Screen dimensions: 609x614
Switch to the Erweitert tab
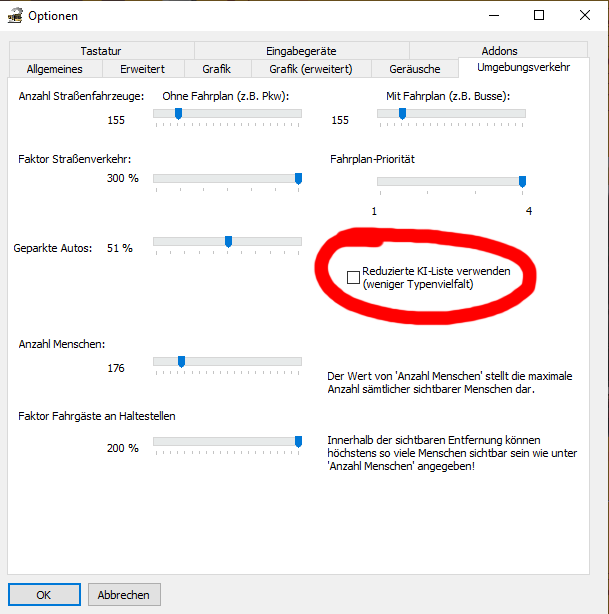(143, 69)
